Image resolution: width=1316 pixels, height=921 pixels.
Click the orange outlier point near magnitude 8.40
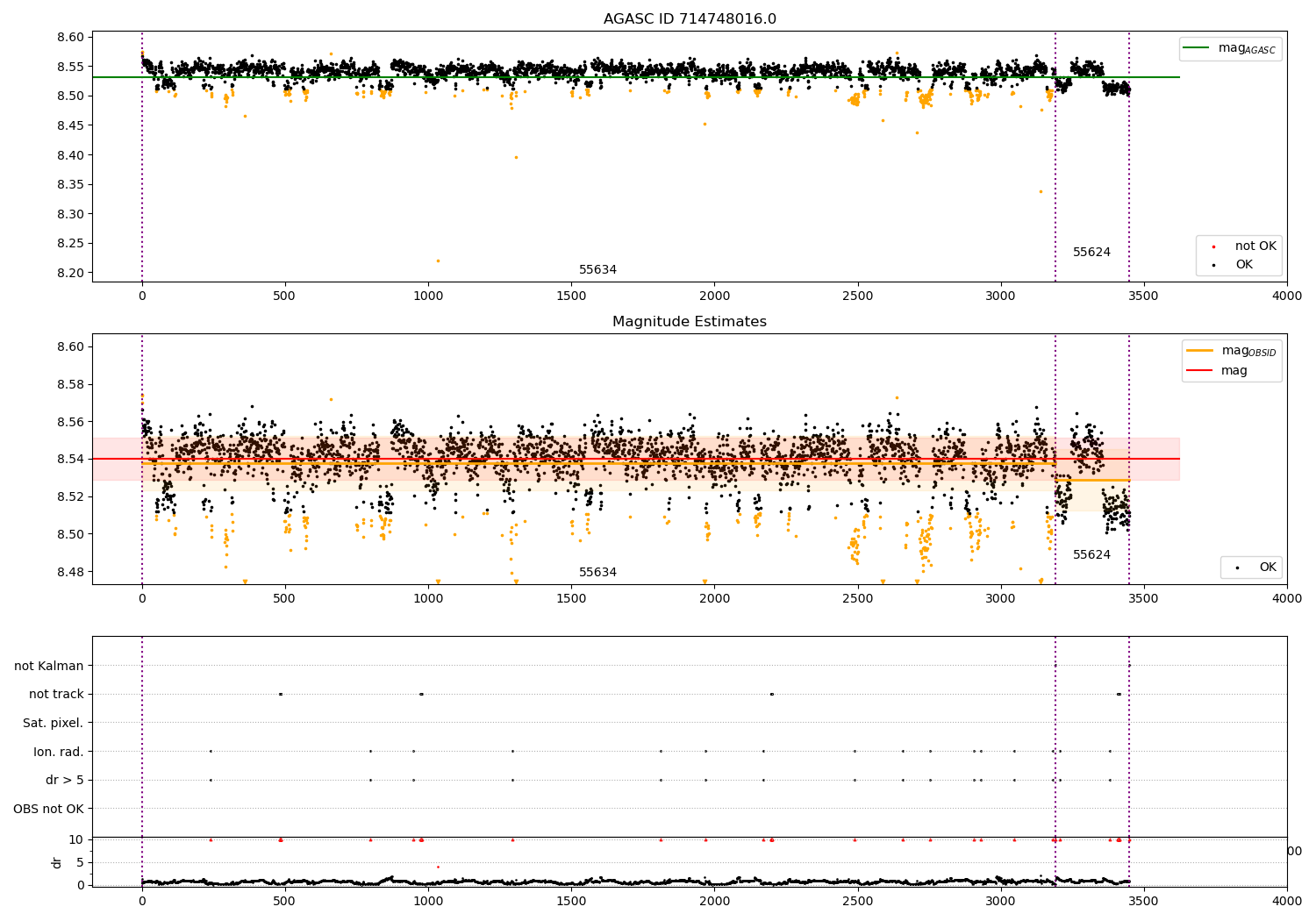tap(516, 157)
